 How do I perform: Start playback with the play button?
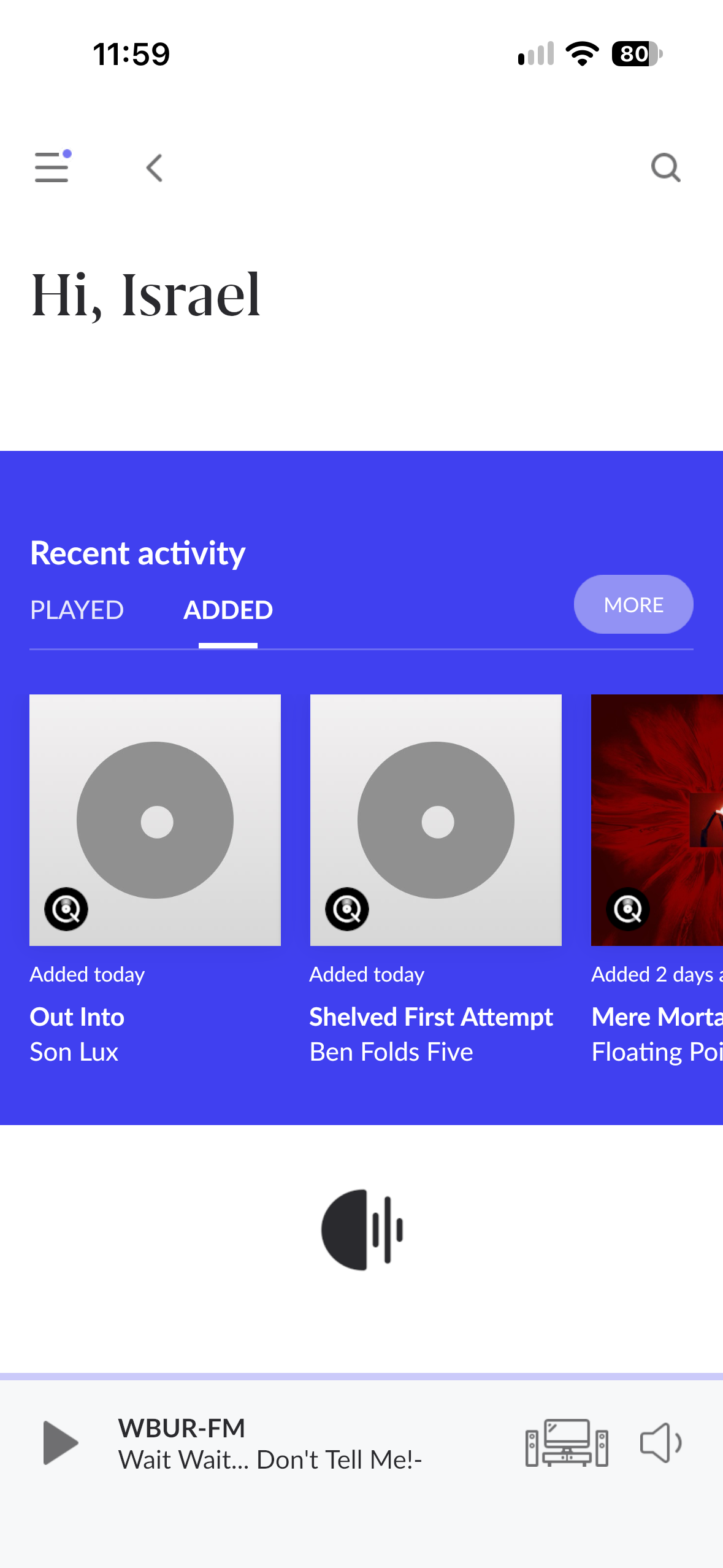(60, 1443)
